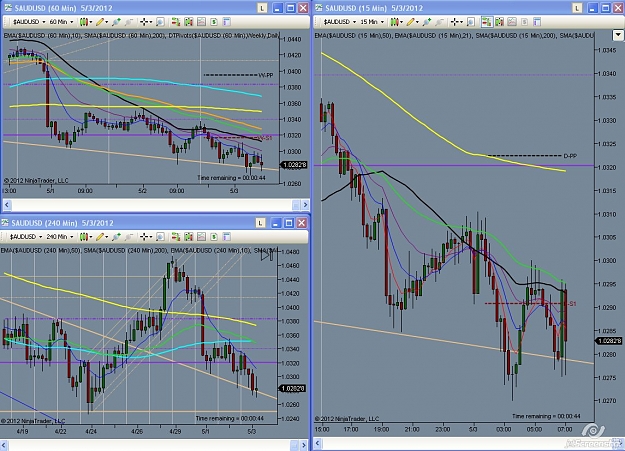Image resolution: width=625 pixels, height=451 pixels.
Task: Click left scroll arrow under 15 Min chart
Action: [318, 443]
